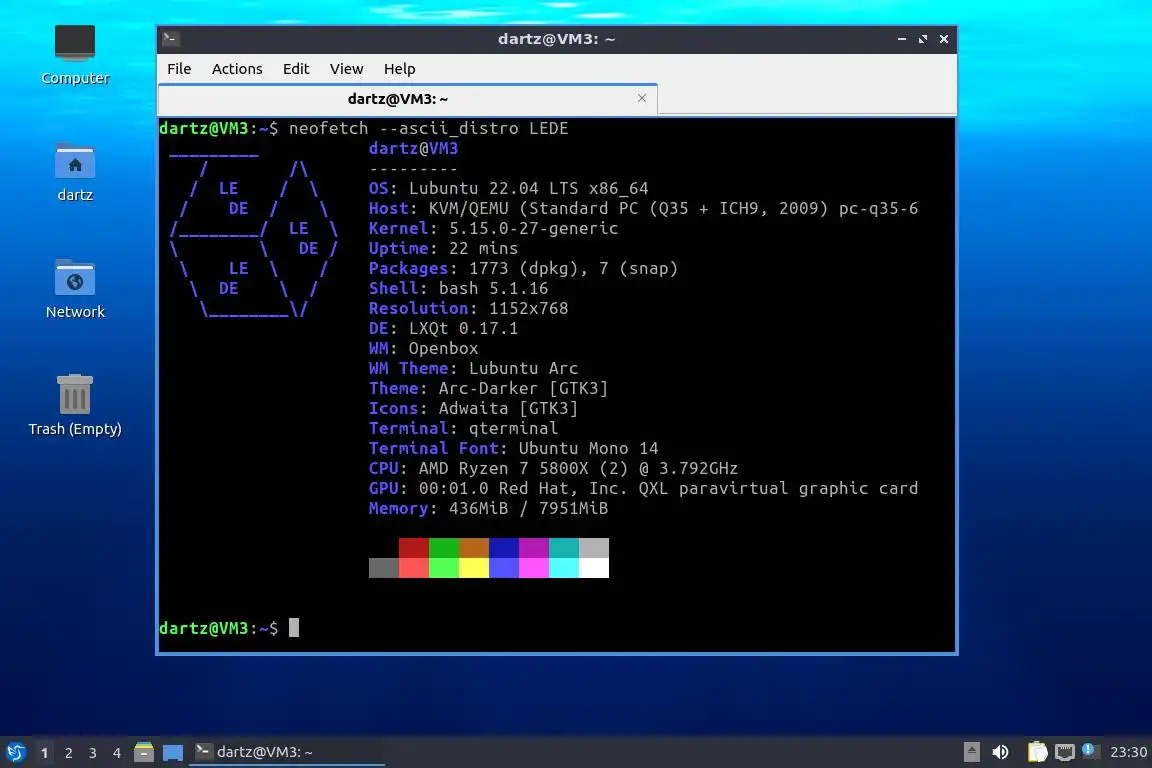Click the 'Kernel: 5.15.0-27-generic' line
Screen dimensions: 1152x768
click(493, 229)
